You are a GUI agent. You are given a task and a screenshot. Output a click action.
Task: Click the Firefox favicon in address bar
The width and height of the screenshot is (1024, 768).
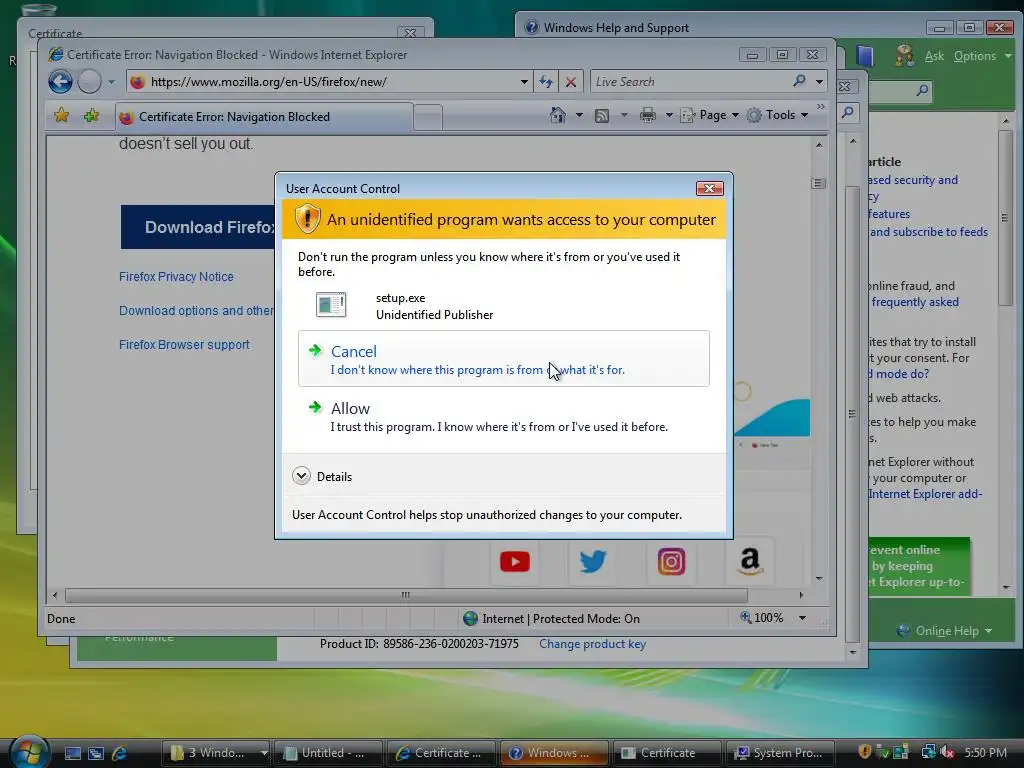pyautogui.click(x=137, y=82)
